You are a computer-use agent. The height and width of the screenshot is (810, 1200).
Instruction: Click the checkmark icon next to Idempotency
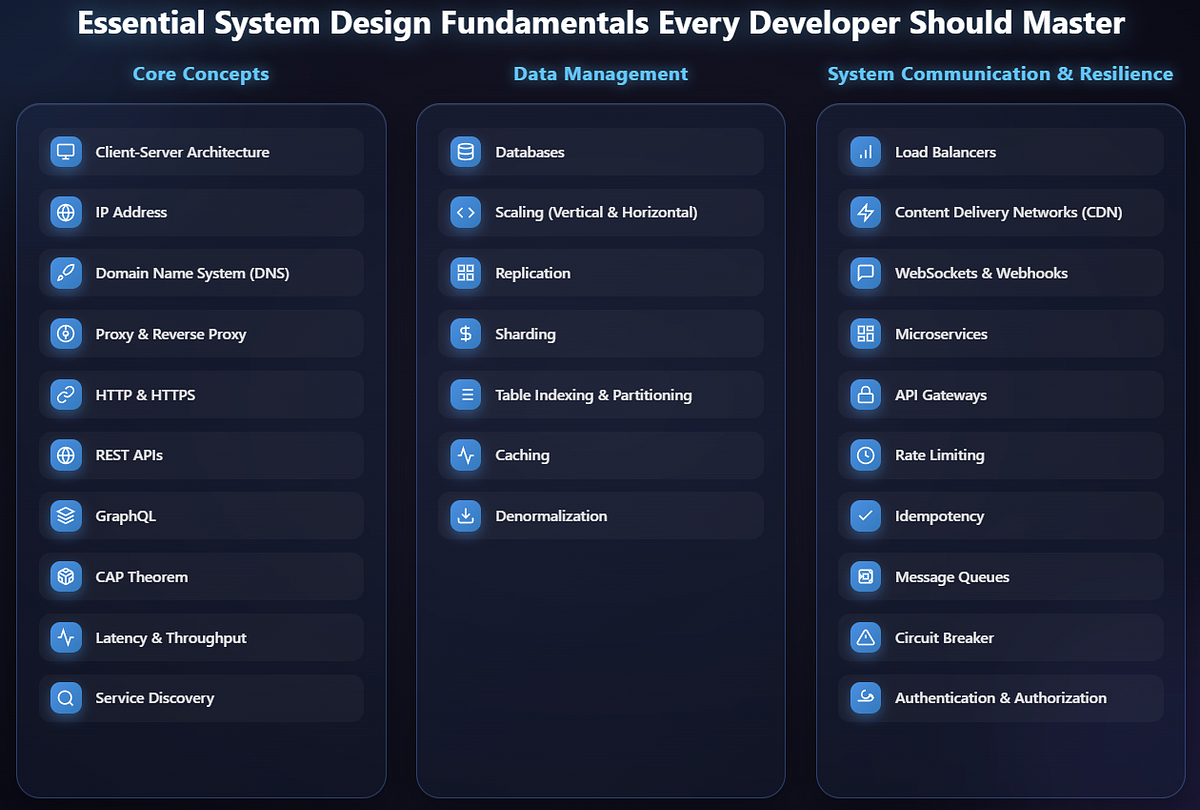point(865,516)
